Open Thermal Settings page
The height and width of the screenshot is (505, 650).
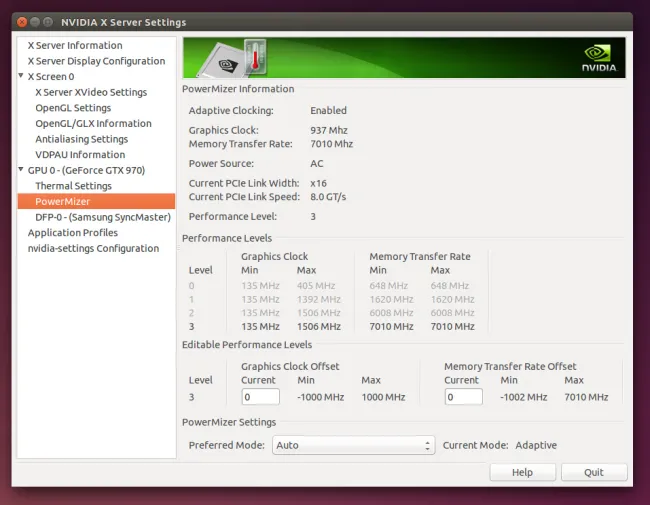[x=73, y=186]
